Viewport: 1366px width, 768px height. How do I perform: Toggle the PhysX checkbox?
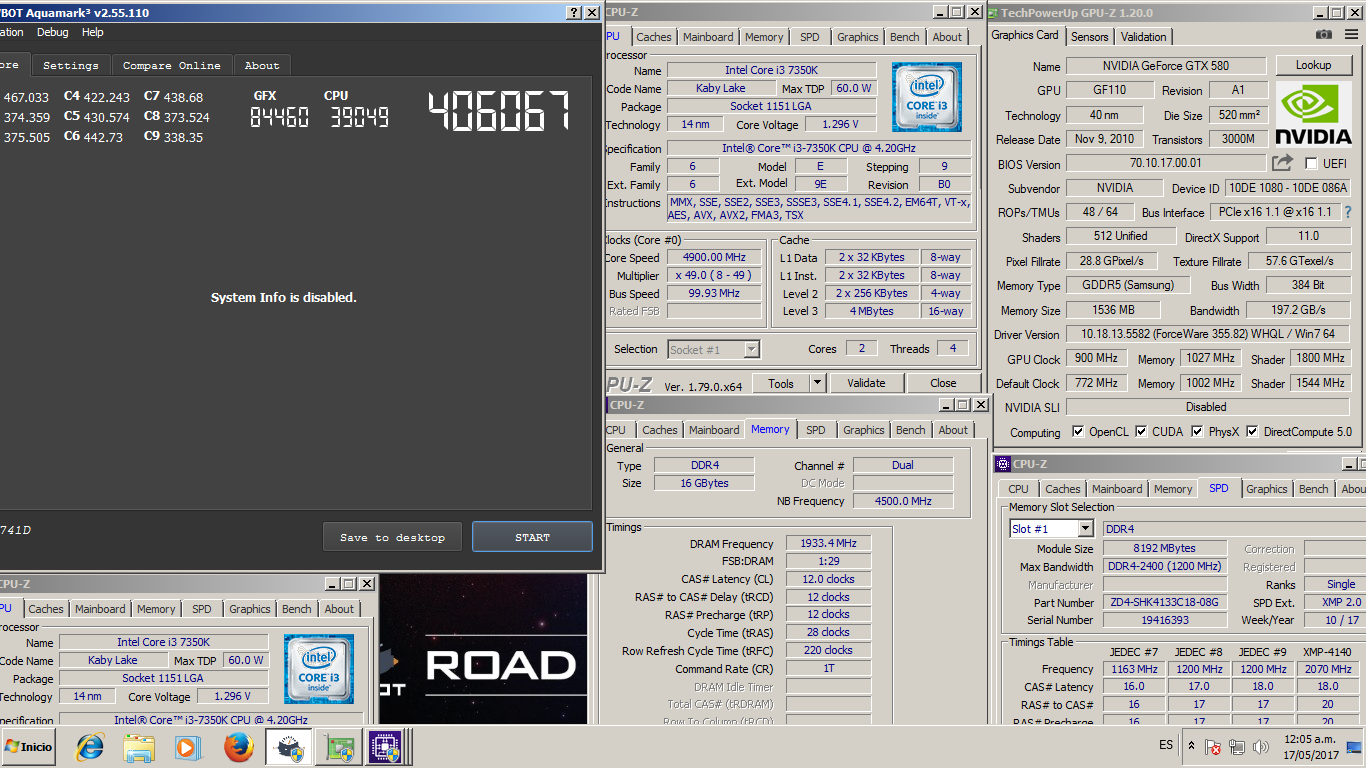1197,432
